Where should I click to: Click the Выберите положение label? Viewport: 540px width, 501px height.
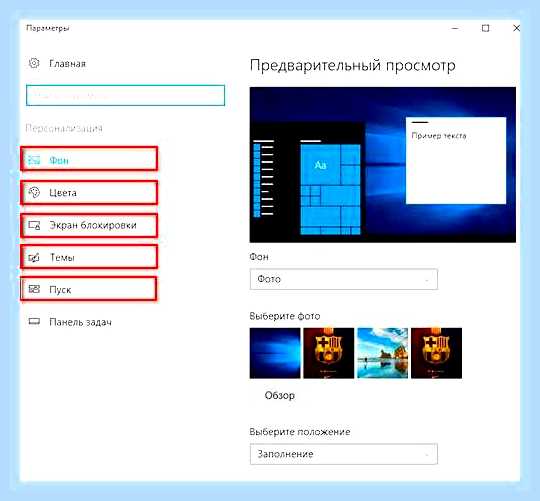300,432
